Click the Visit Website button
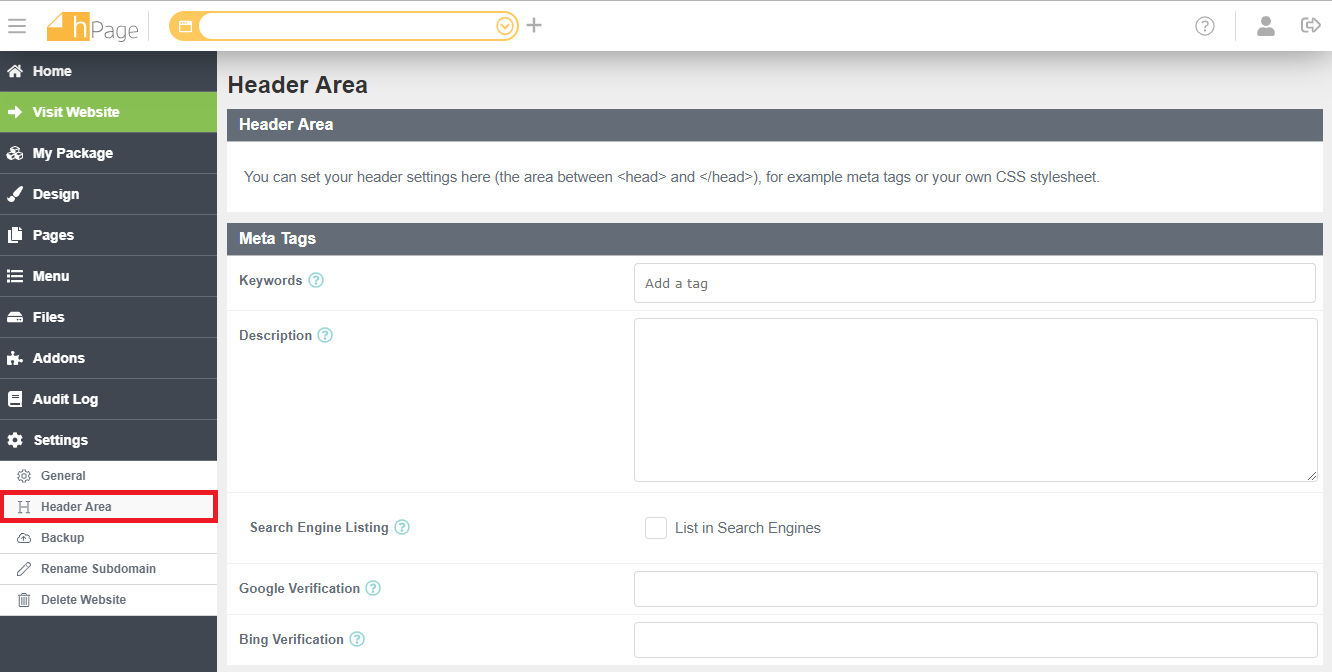This screenshot has height=672, width=1332. point(108,112)
